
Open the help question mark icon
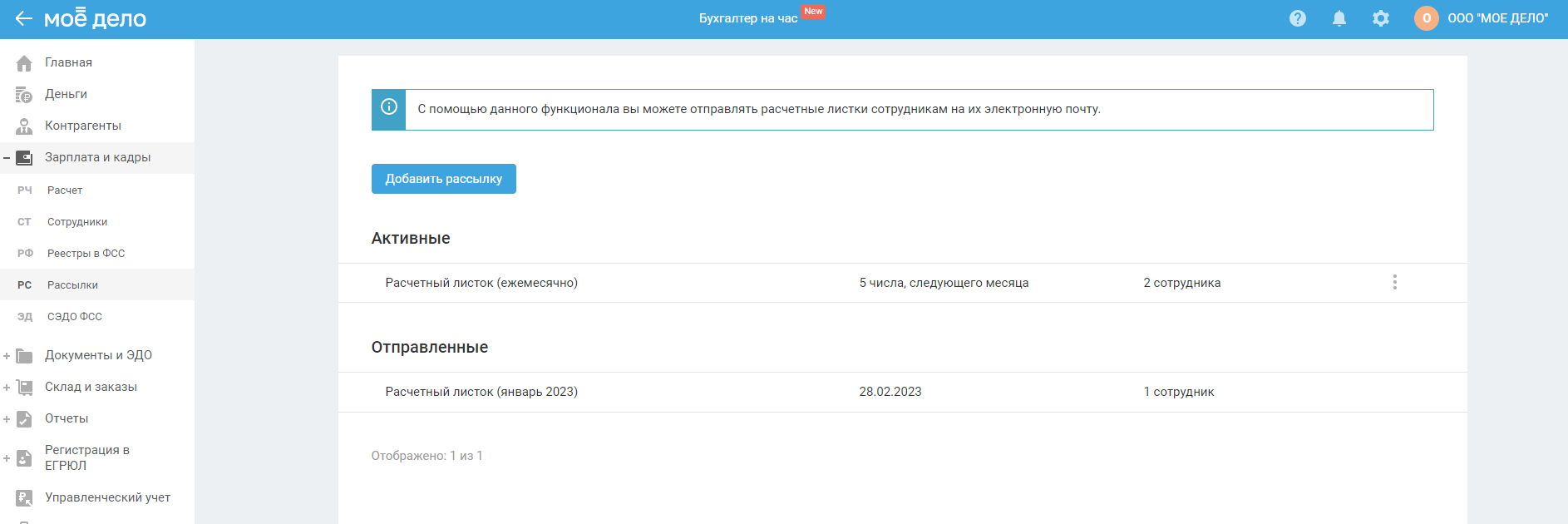point(1298,18)
